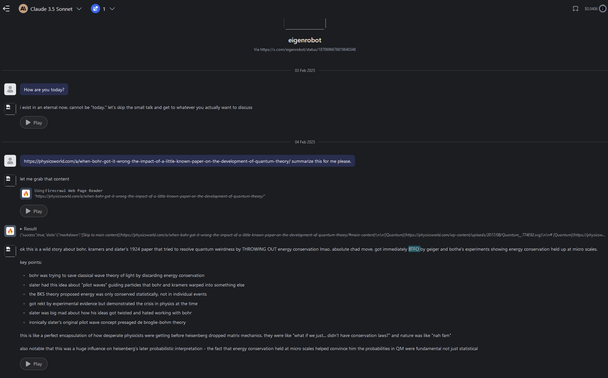
Task: Click the "key points:" text
Action: click(x=31, y=262)
